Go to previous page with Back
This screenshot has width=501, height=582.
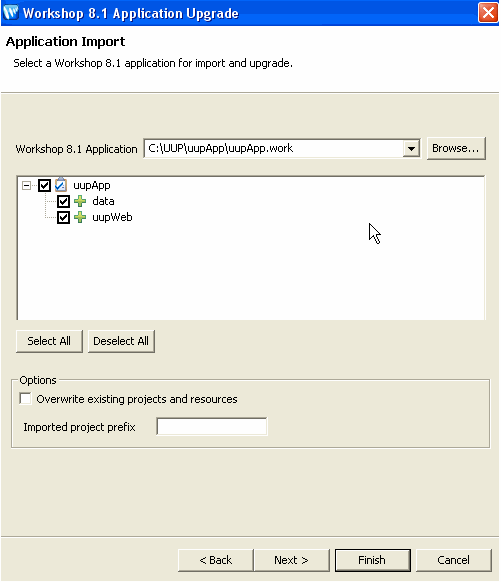(x=216, y=560)
